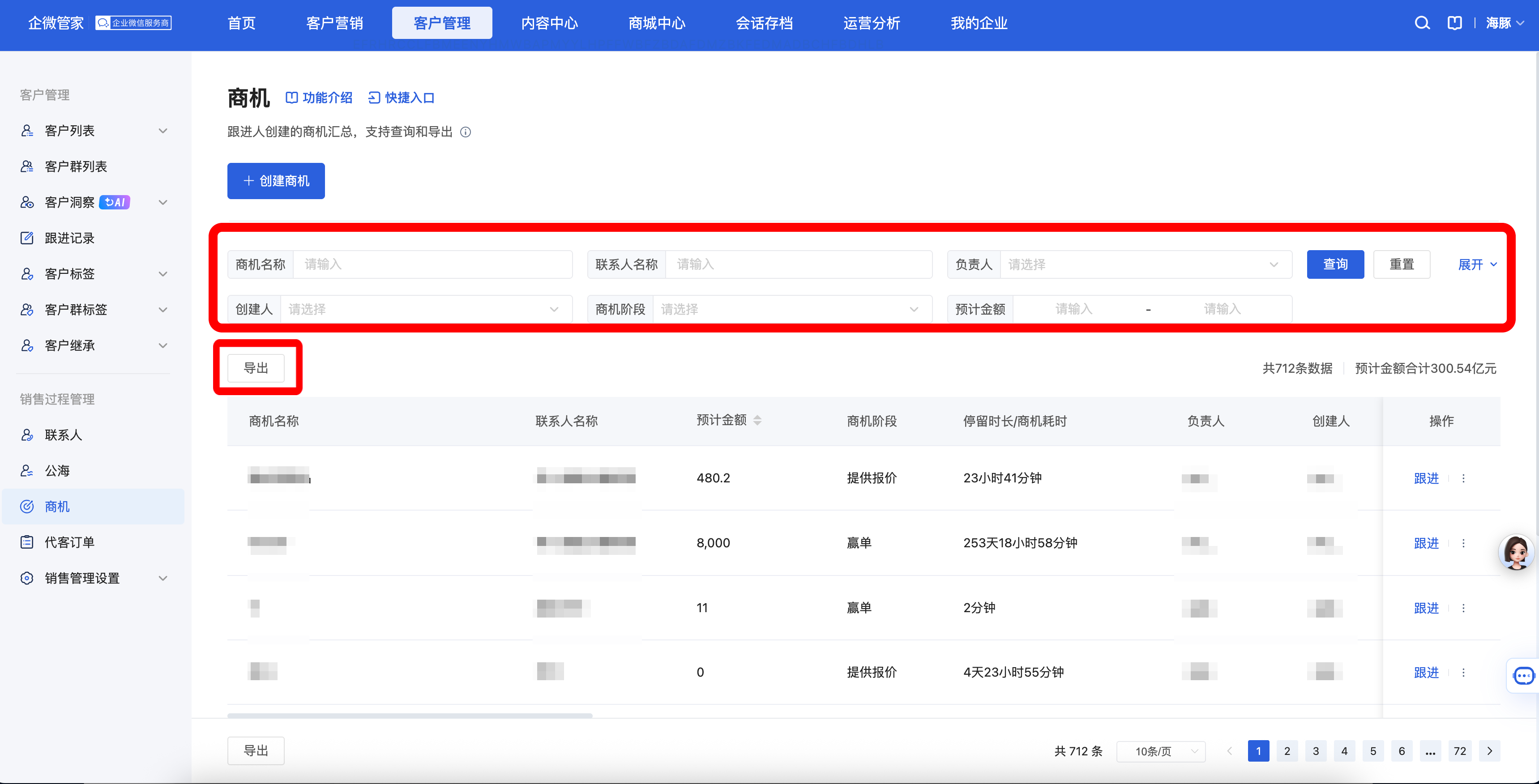1539x784 pixels.
Task: Expand the 客户洞察 submenu chevron
Action: pyautogui.click(x=162, y=202)
